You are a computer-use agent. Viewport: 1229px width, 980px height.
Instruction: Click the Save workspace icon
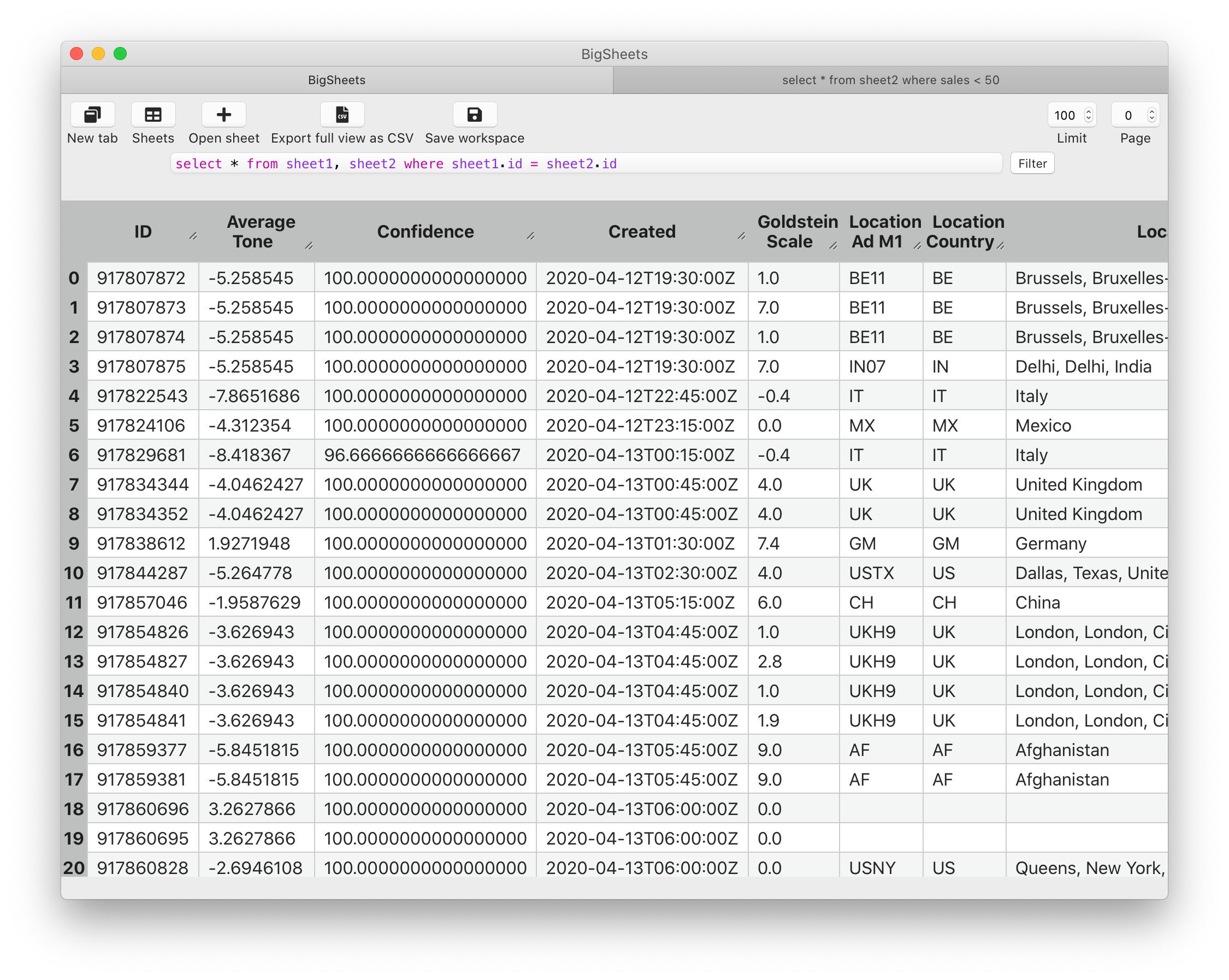(475, 115)
